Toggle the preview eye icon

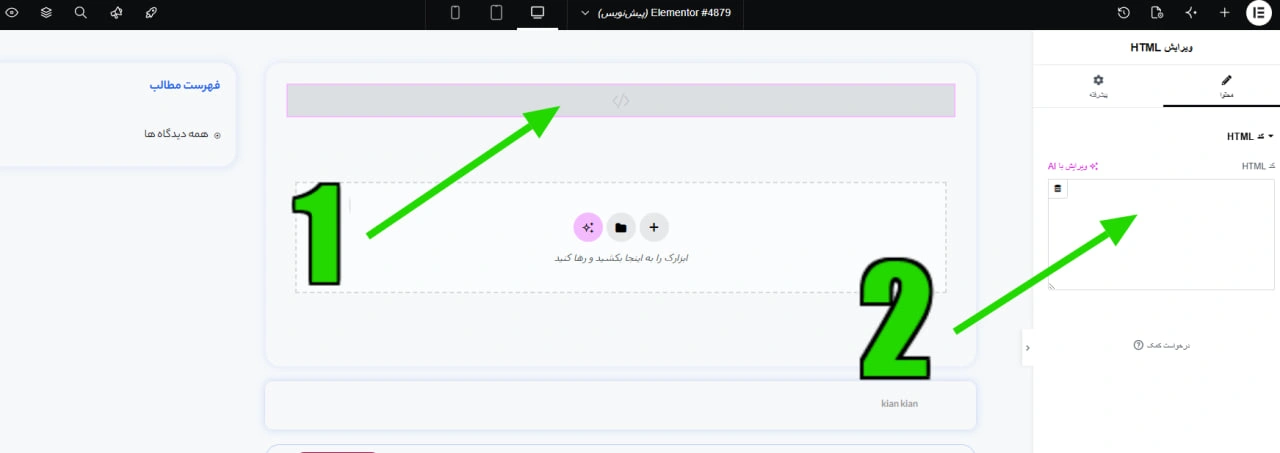coord(12,13)
